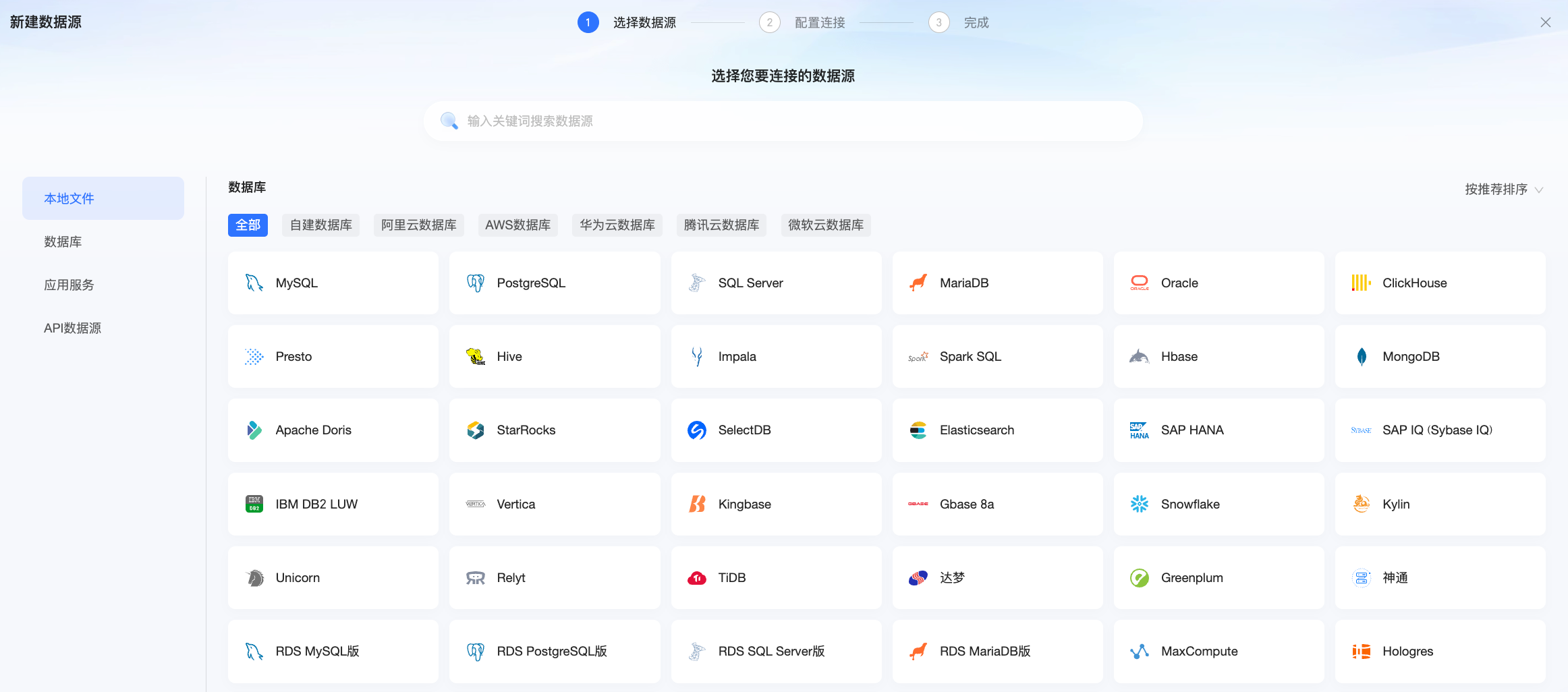Click the 达梦 logo icon
This screenshot has width=1568, height=692.
[x=918, y=578]
